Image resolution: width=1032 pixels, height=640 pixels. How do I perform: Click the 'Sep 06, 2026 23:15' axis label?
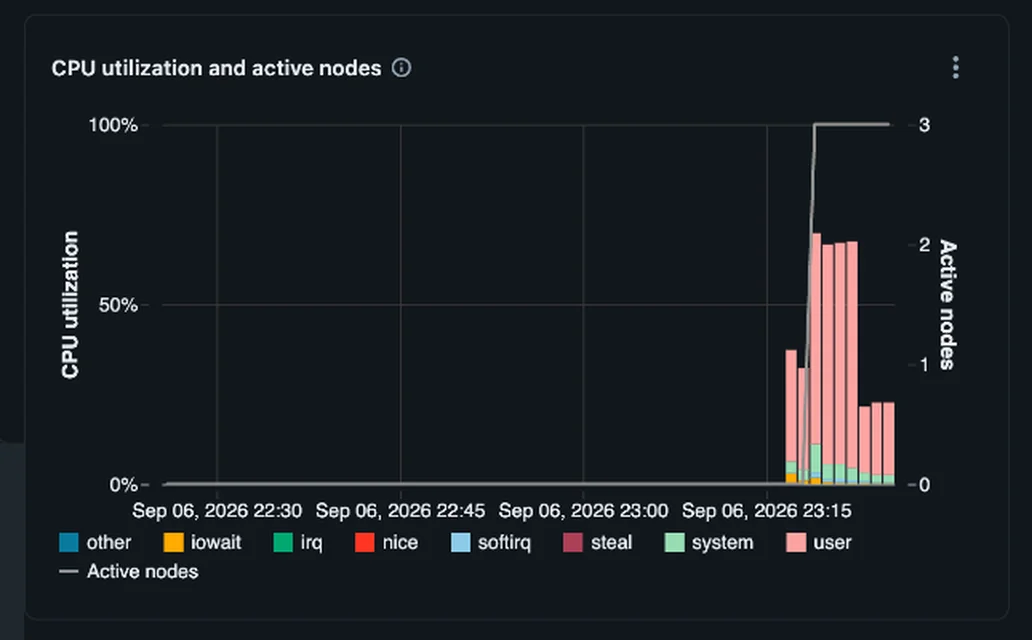(x=767, y=511)
